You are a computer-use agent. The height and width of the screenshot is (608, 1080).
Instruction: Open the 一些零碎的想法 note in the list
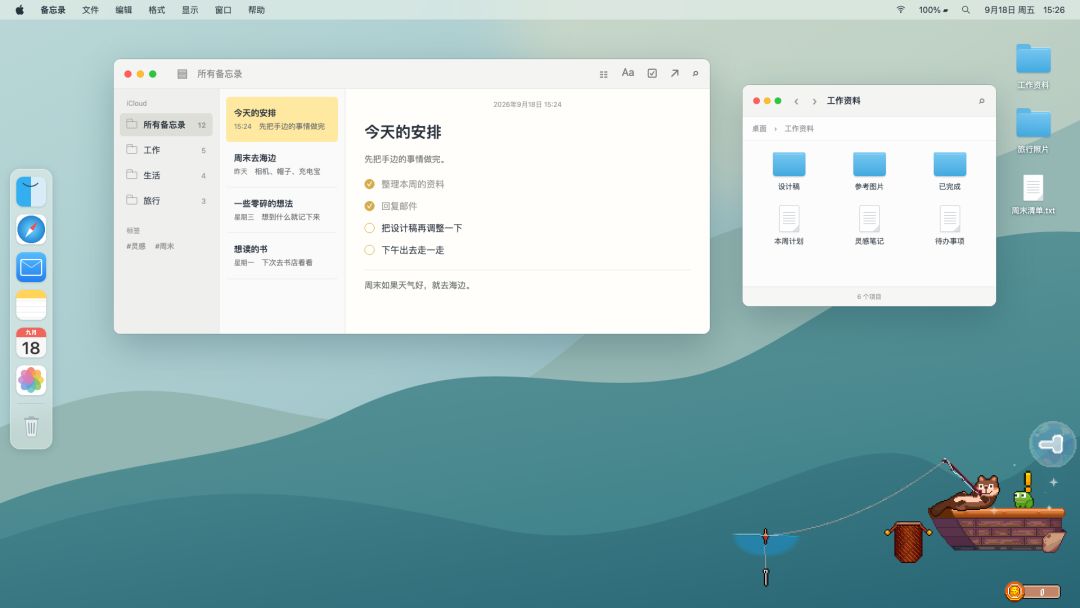point(282,210)
